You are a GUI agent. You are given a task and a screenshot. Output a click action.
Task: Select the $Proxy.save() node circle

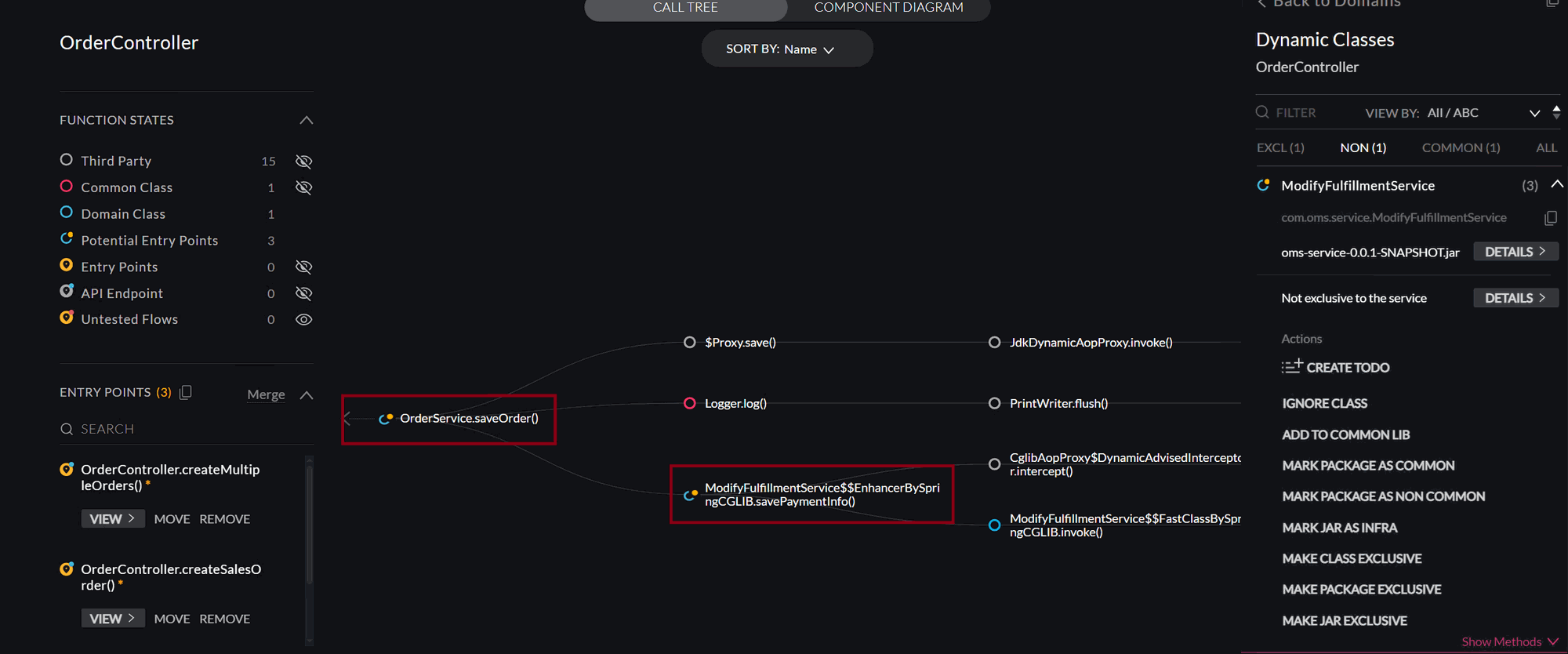(689, 342)
